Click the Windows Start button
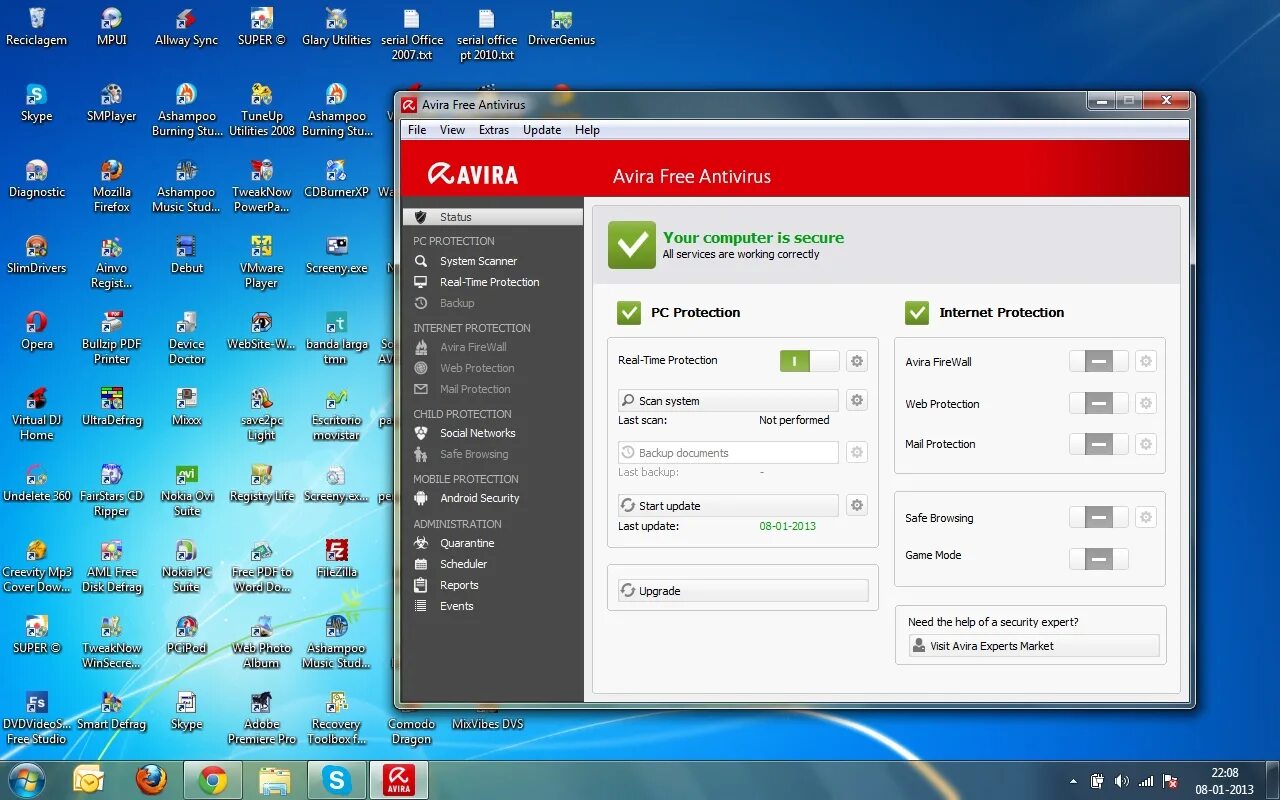This screenshot has width=1280, height=800. point(26,780)
